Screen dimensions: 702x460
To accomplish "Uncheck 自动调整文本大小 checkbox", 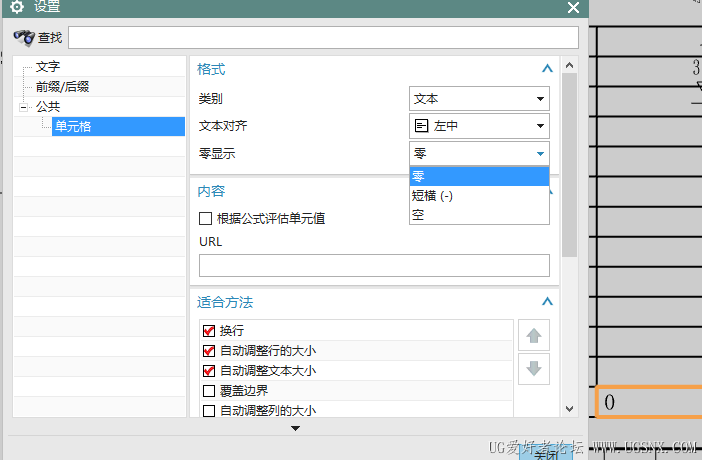I will (x=209, y=371).
